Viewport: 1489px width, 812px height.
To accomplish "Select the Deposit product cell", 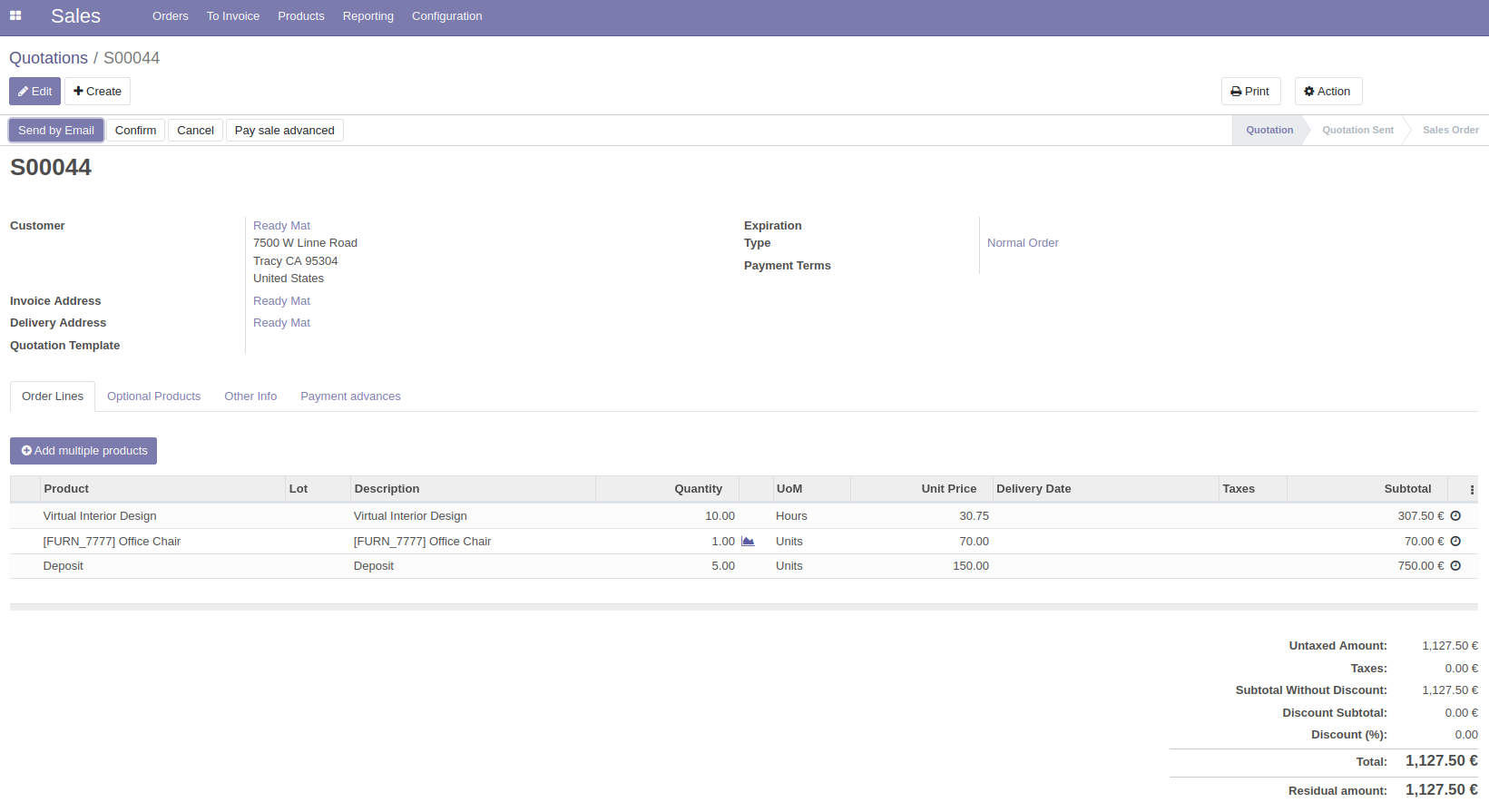I will (162, 566).
